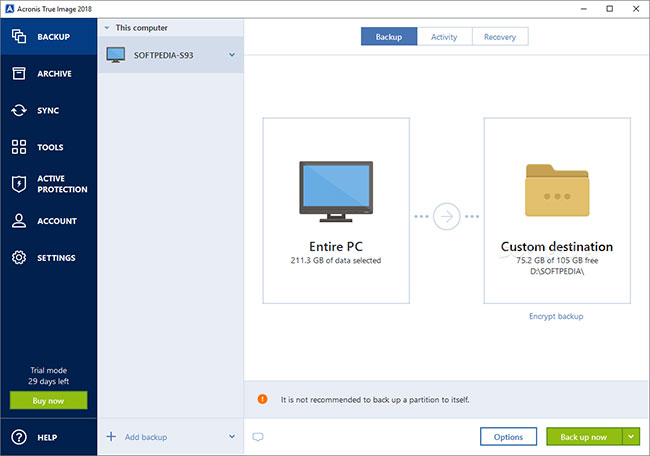Click the 75.2 GB of 105 GB free text
The image size is (650, 456).
click(557, 260)
